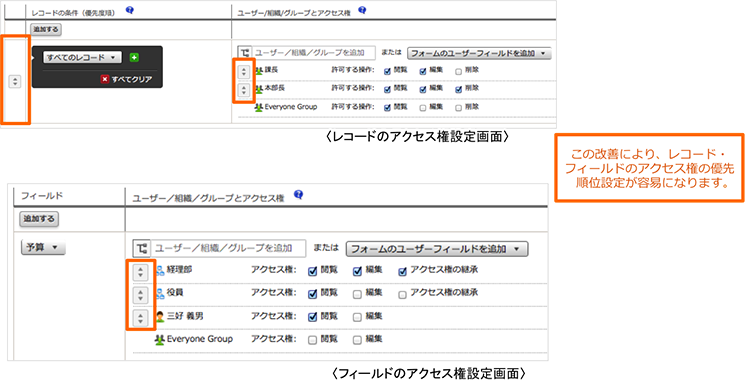Image resolution: width=745 pixels, height=380 pixels.
Task: Click Everyone Group text in field settings
Action: (200, 339)
